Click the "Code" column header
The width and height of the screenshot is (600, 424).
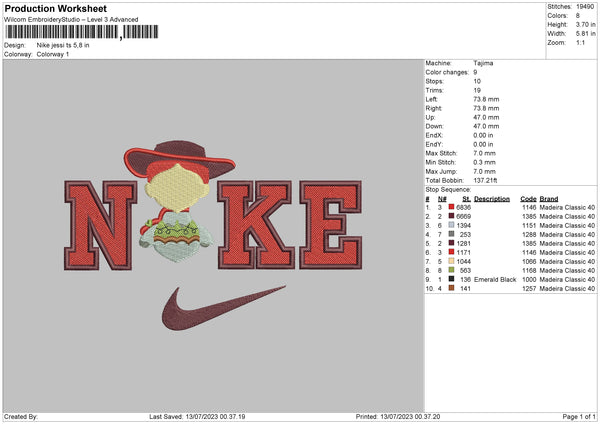tap(528, 199)
